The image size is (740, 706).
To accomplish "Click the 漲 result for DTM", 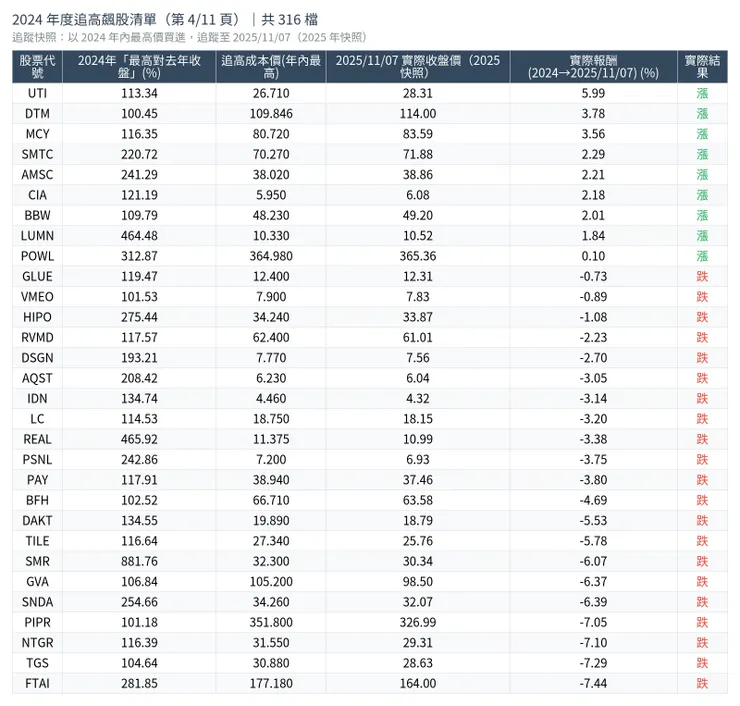I will [x=702, y=114].
